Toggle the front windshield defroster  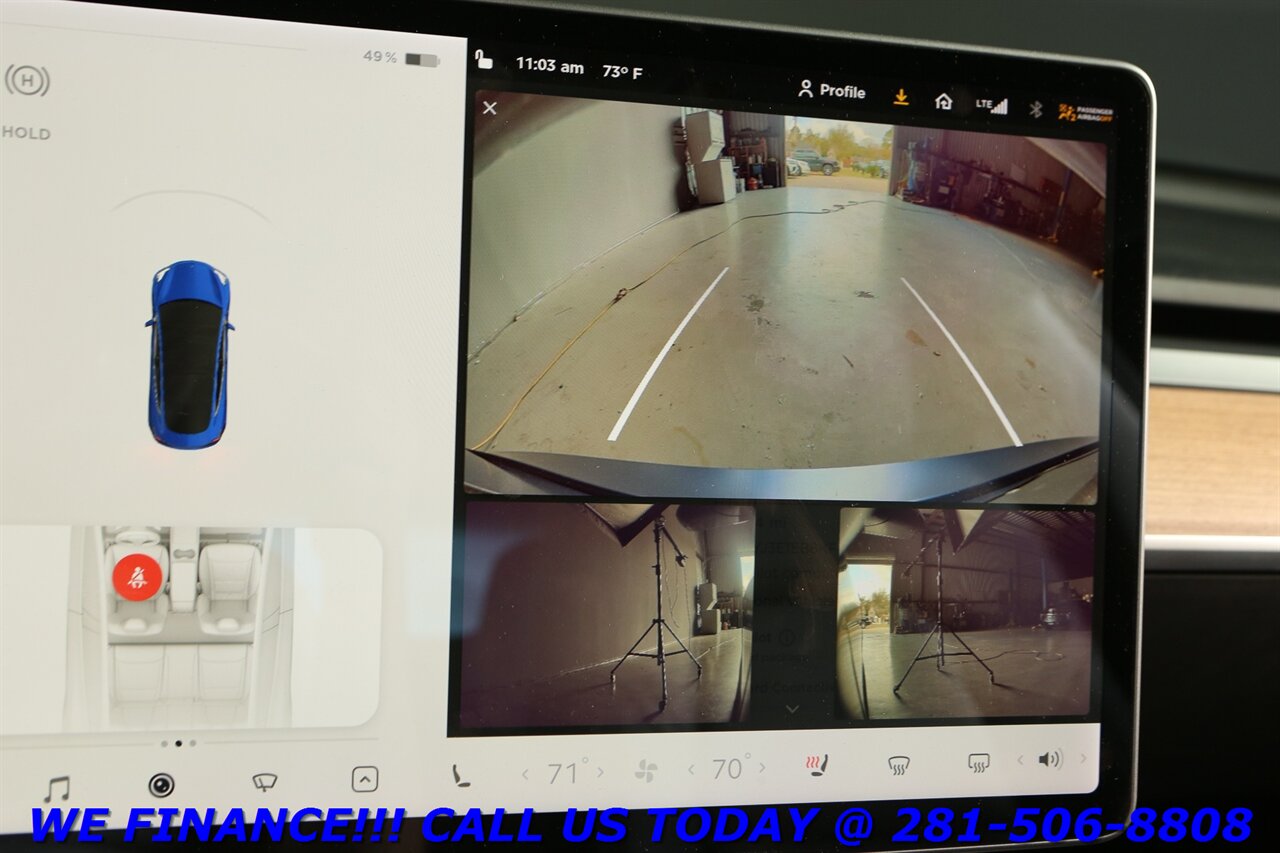[898, 765]
